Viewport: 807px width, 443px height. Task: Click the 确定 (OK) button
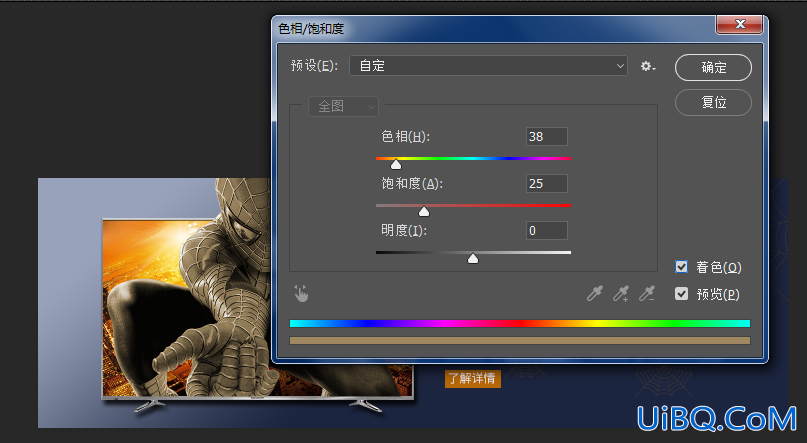pos(713,67)
